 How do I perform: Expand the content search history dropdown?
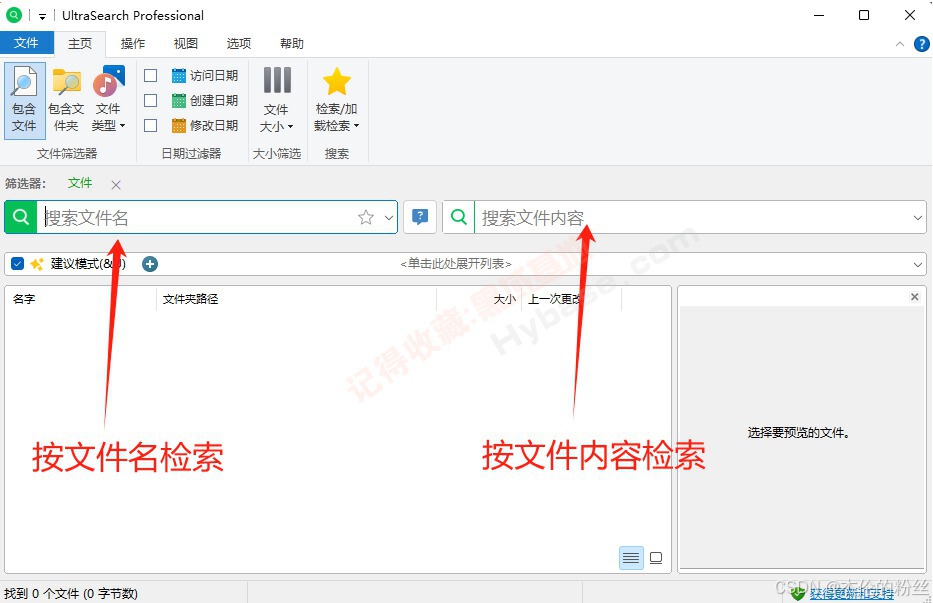pos(918,218)
